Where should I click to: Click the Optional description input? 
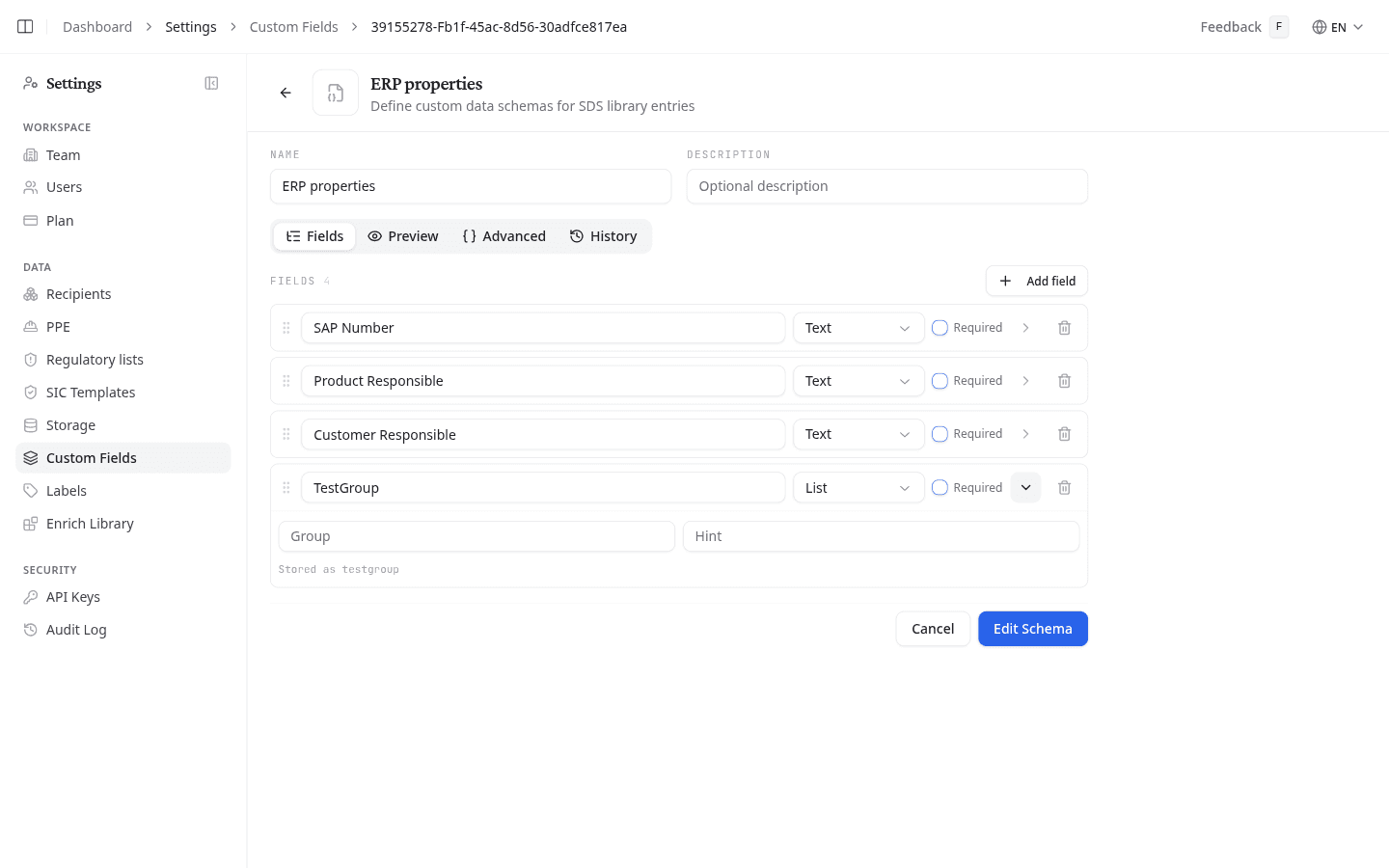tap(887, 186)
